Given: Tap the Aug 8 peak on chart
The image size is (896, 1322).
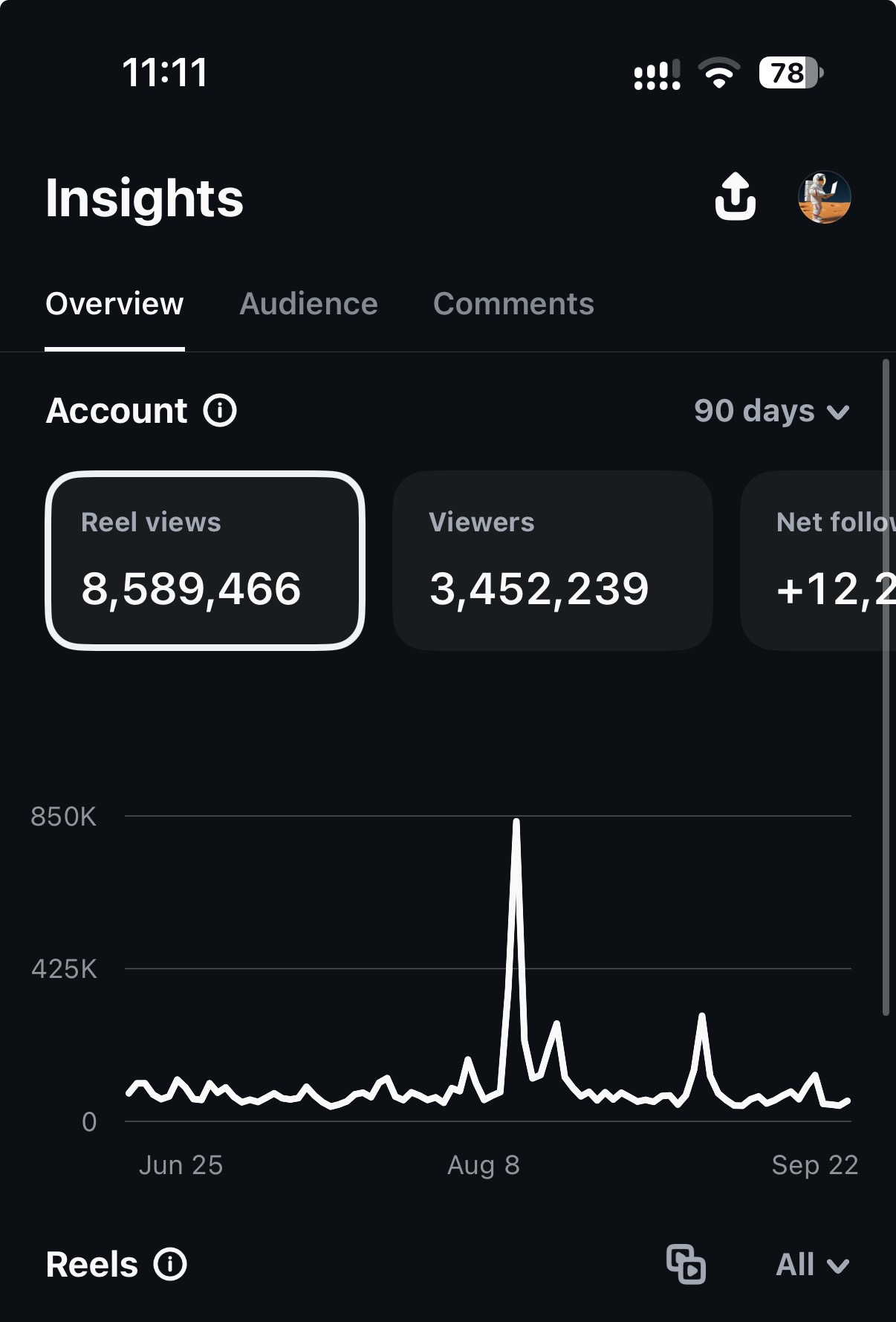Looking at the screenshot, I should click(516, 821).
